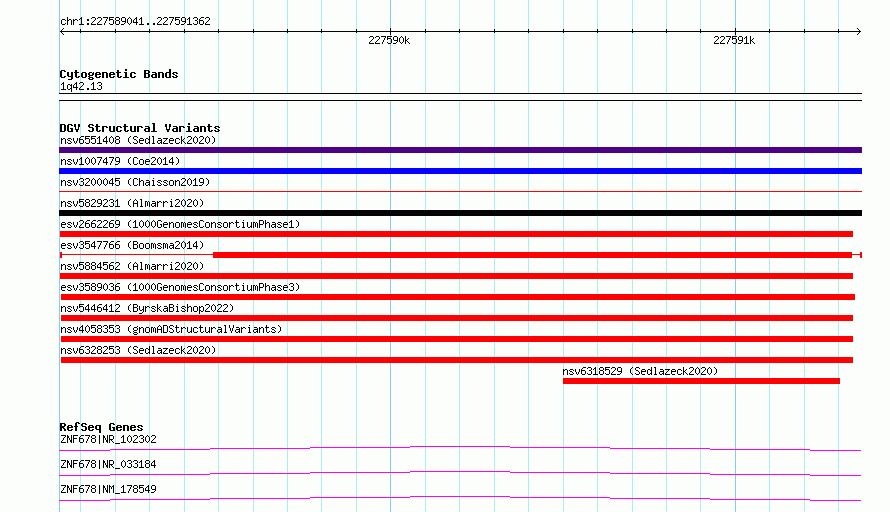The width and height of the screenshot is (890, 512).
Task: Open variant label nsv6551408 (Sedlazeck2020)
Action: 138,140
